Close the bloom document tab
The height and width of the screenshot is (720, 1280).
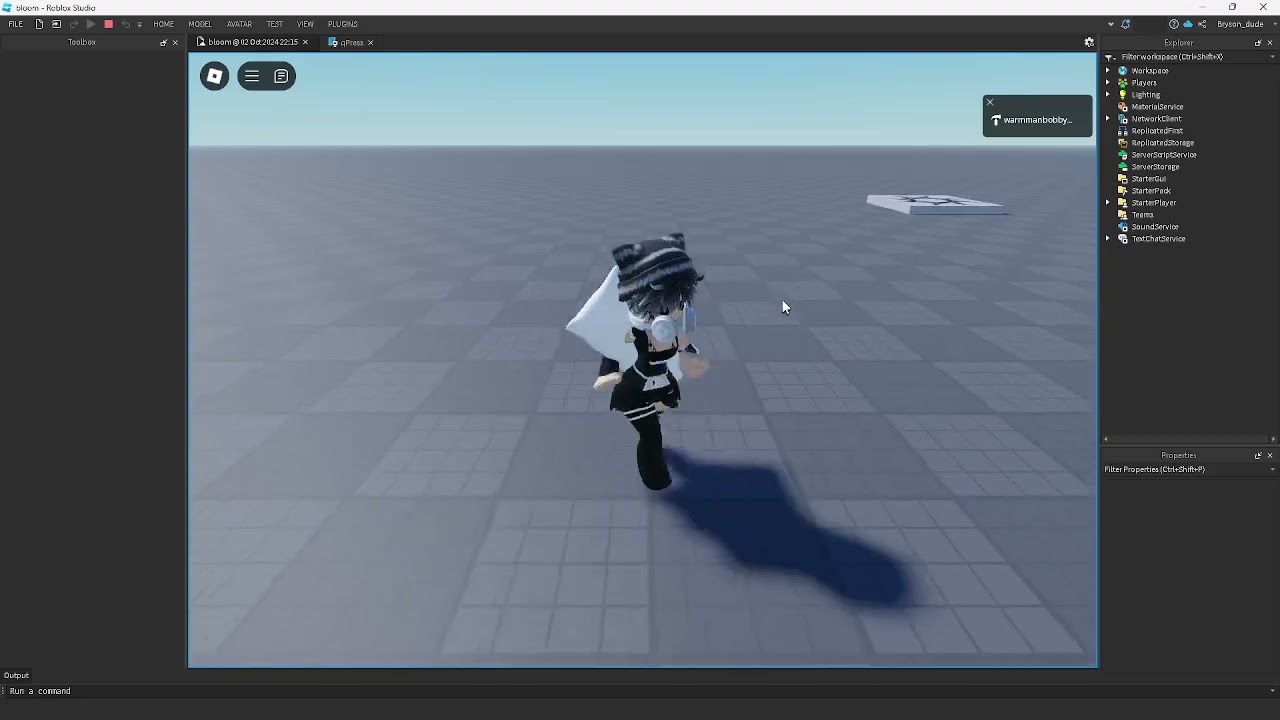click(305, 42)
